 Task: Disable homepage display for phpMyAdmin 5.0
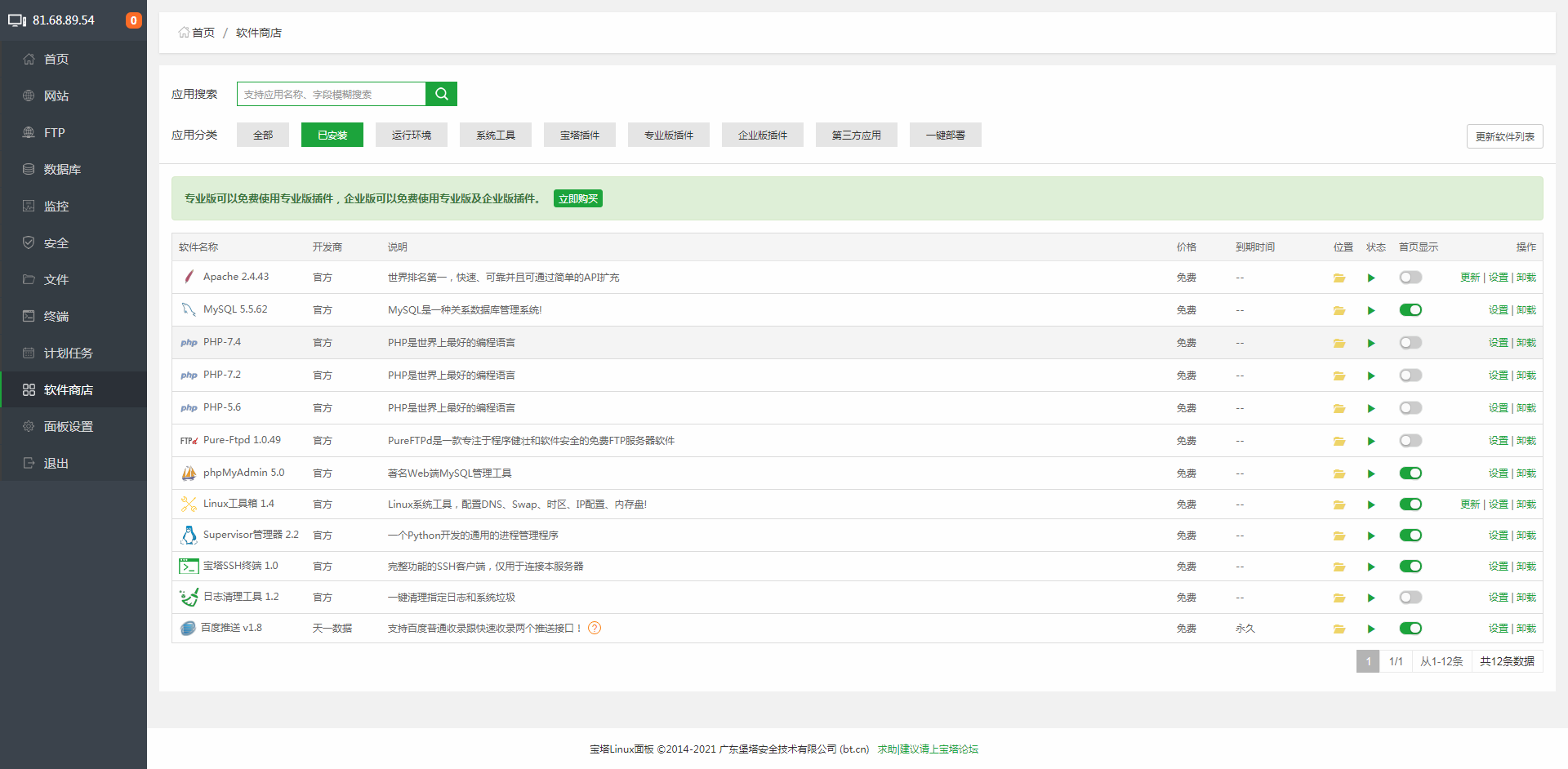1410,473
